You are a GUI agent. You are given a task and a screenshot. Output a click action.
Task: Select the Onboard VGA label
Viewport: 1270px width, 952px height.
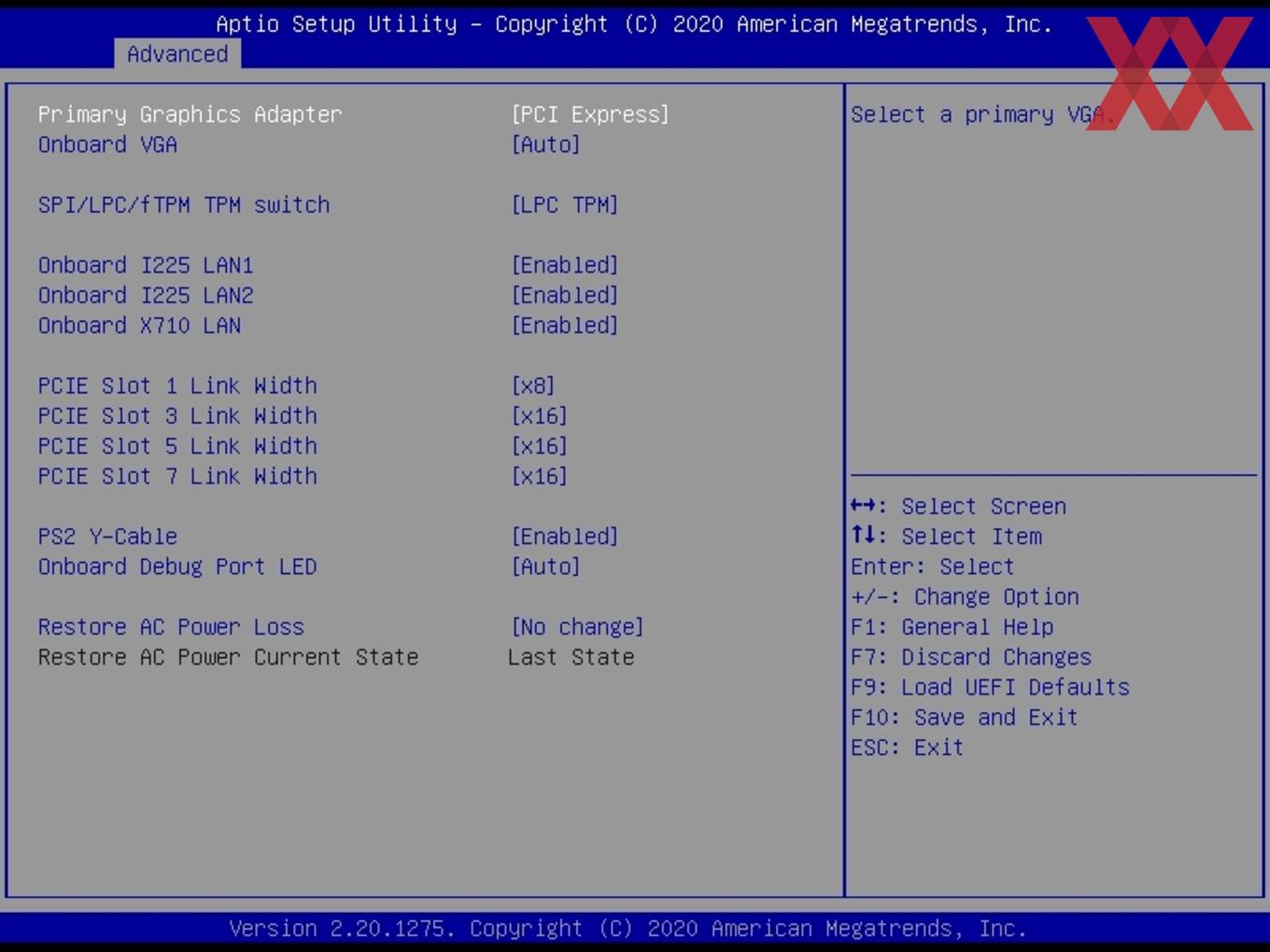point(107,145)
